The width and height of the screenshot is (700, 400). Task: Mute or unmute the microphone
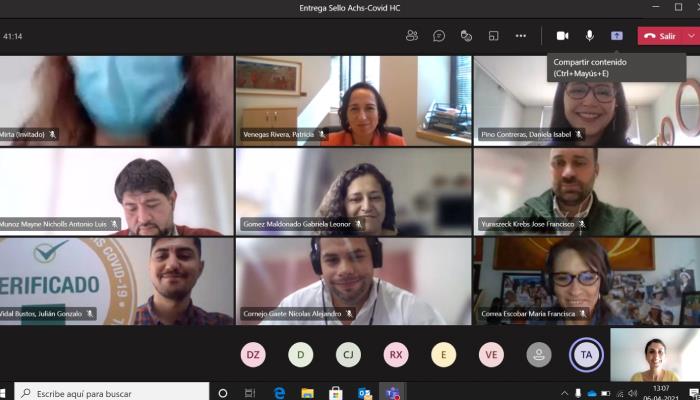point(589,36)
